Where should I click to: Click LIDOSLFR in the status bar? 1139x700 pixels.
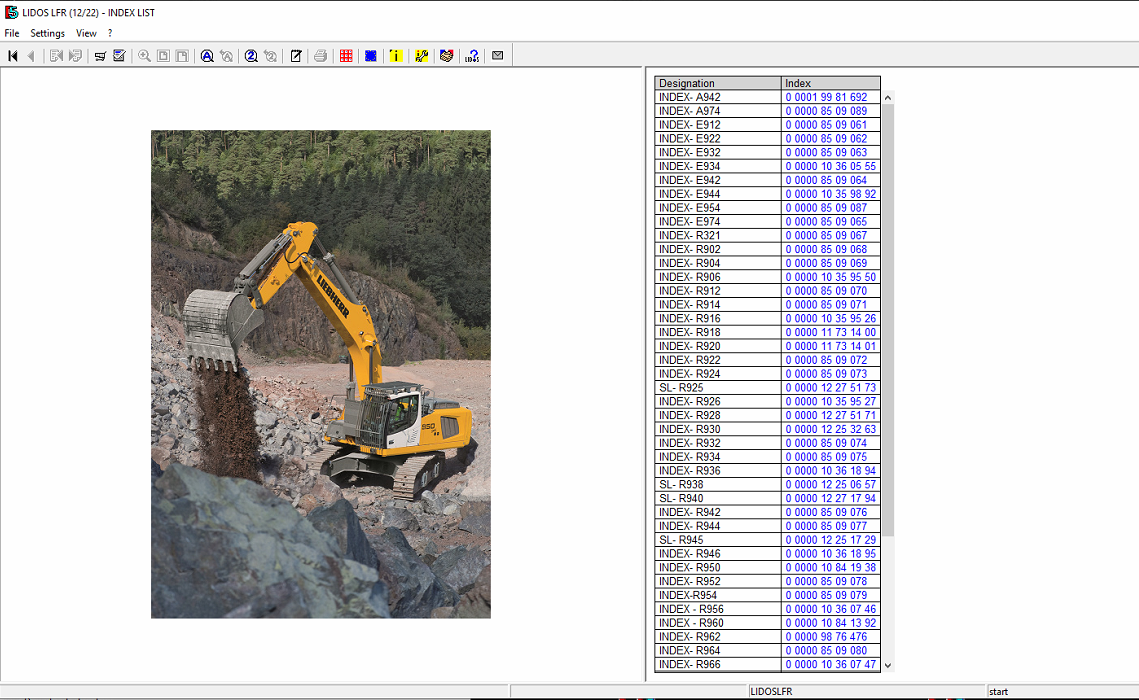pyautogui.click(x=771, y=692)
